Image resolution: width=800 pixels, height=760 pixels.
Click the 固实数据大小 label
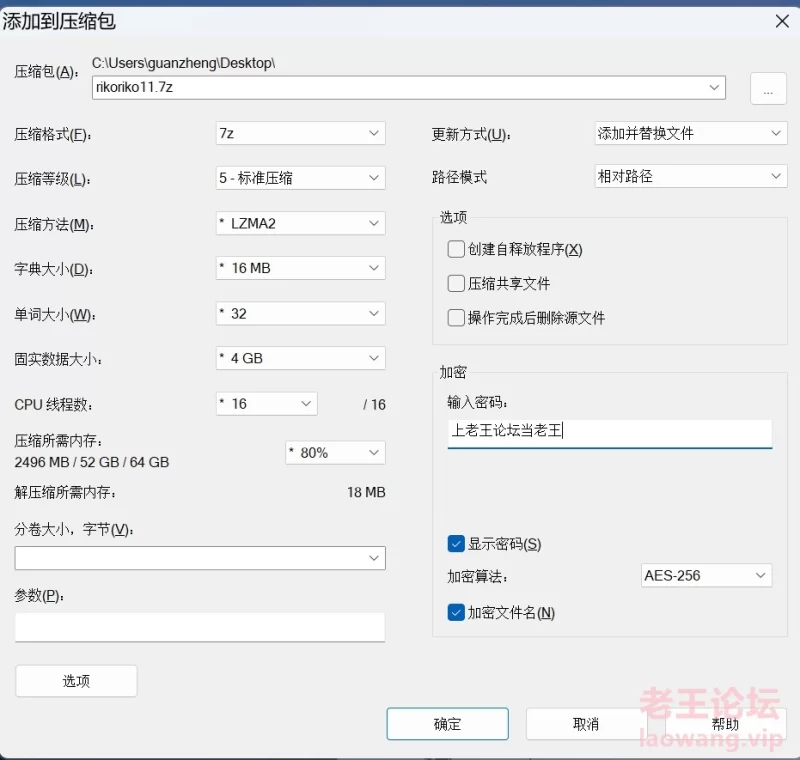58,360
